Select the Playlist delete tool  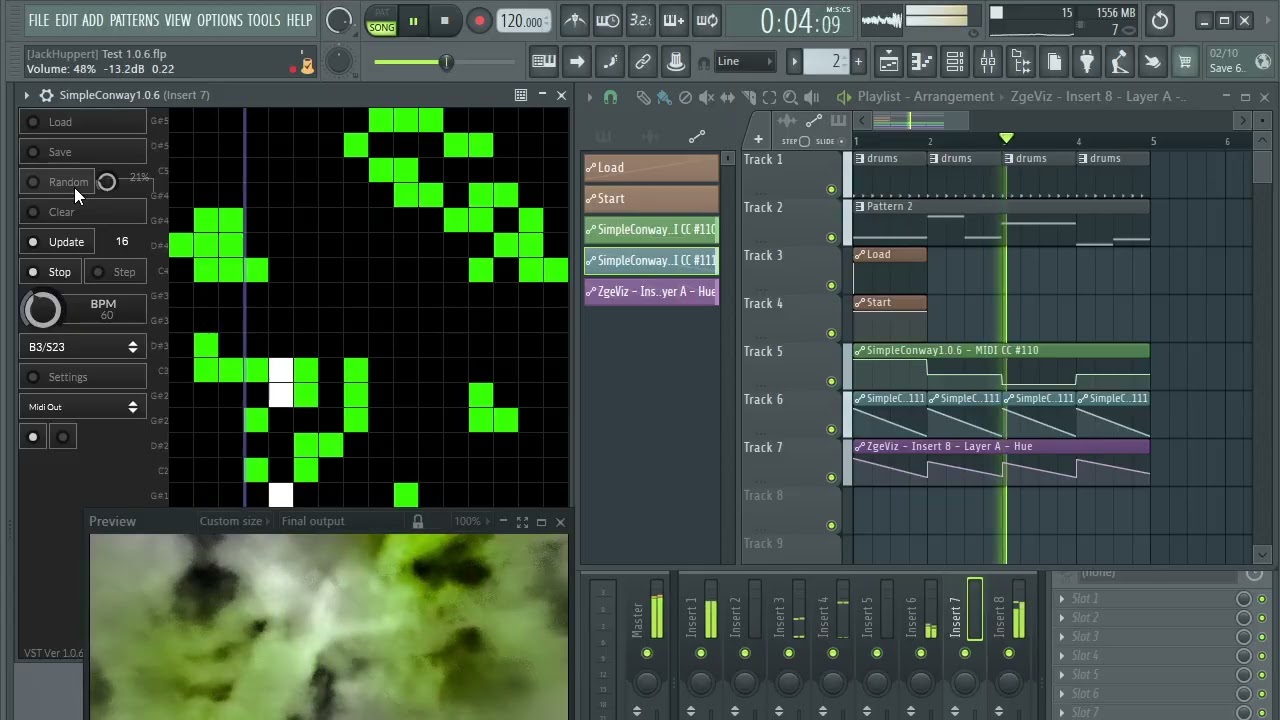[x=685, y=97]
